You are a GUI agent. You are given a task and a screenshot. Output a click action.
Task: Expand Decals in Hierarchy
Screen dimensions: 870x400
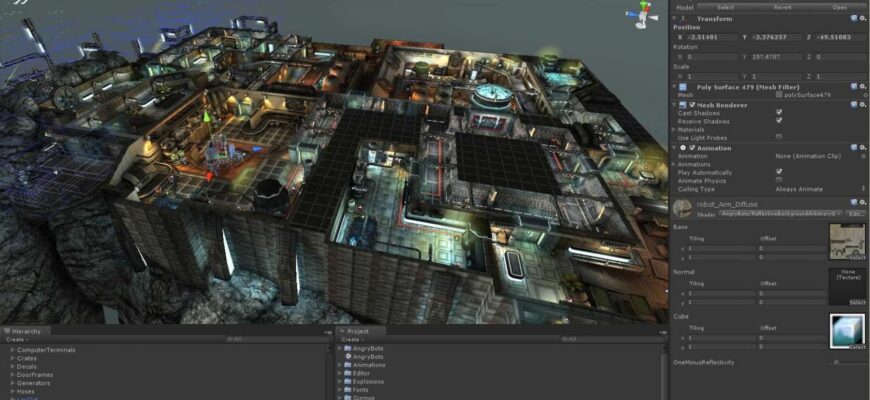(x=12, y=367)
